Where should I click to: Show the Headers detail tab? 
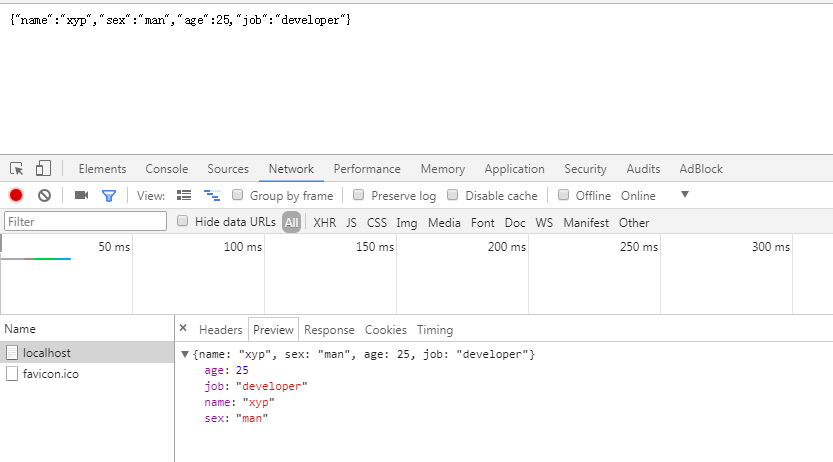coord(220,330)
